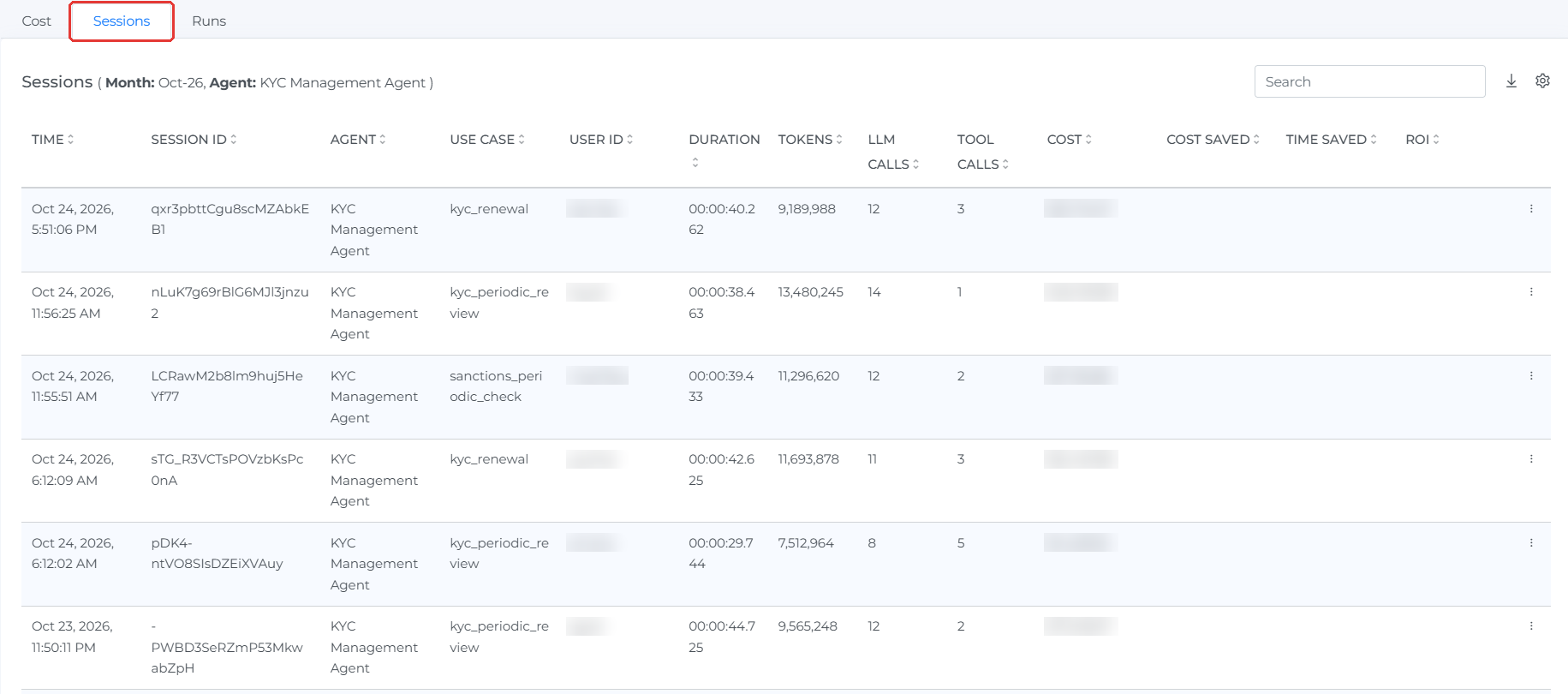The width and height of the screenshot is (1568, 694).
Task: Open row menu for session qxr3pbttCgu8scMZAbkEB1
Action: tap(1531, 208)
